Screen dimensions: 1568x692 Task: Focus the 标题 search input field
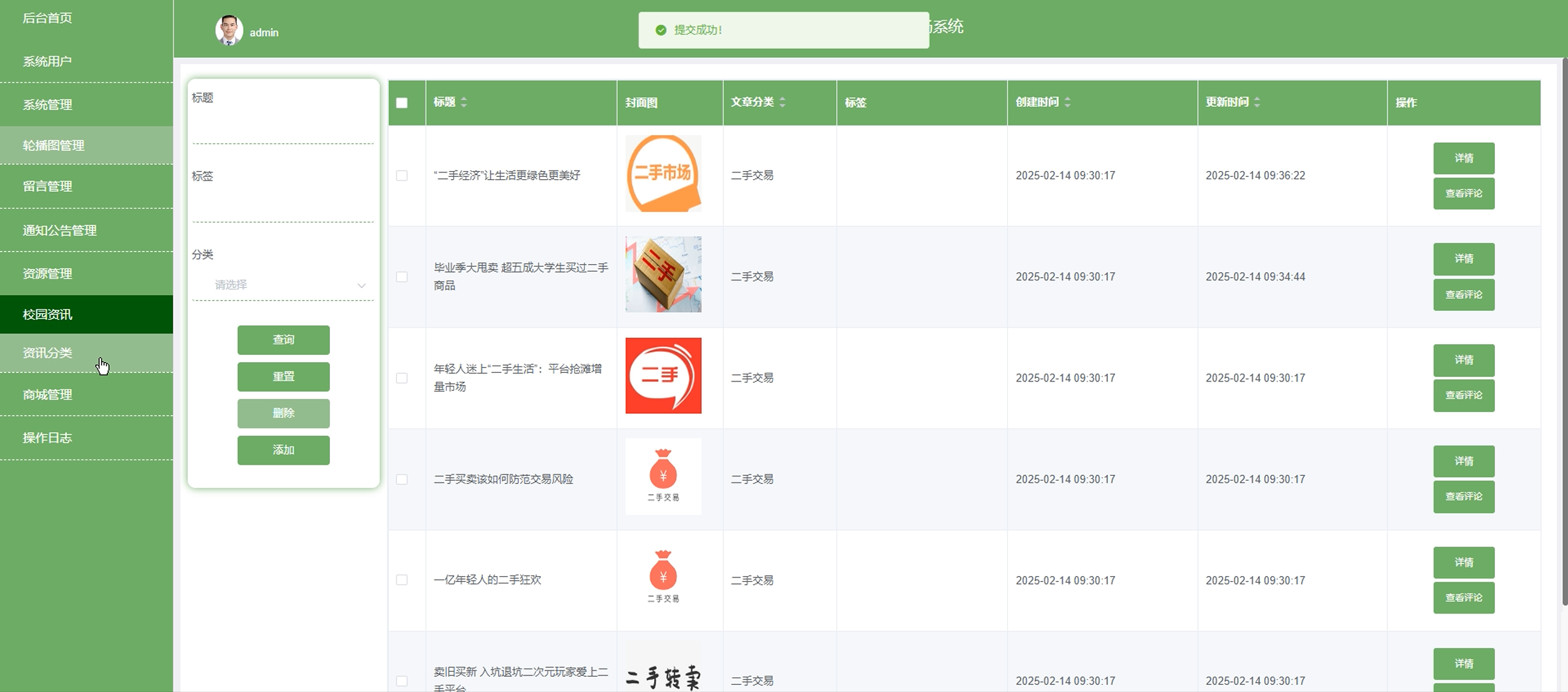(x=283, y=129)
